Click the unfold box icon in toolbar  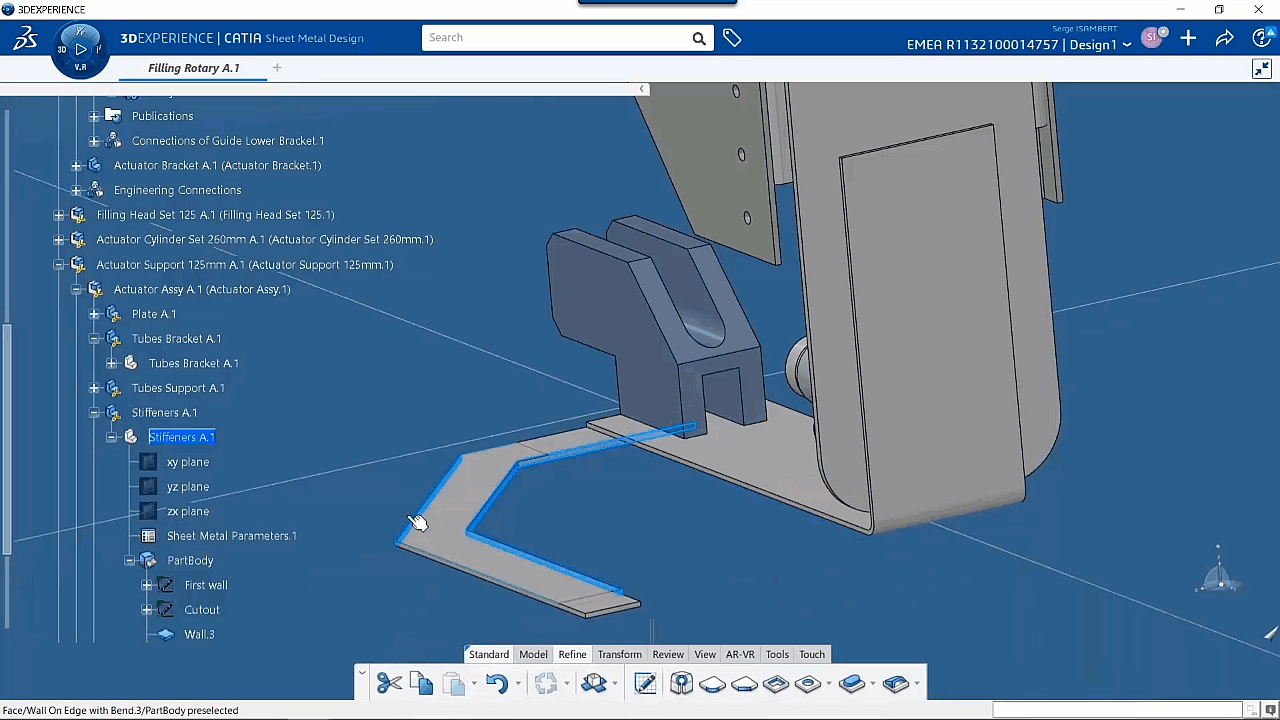pyautogui.click(x=594, y=683)
